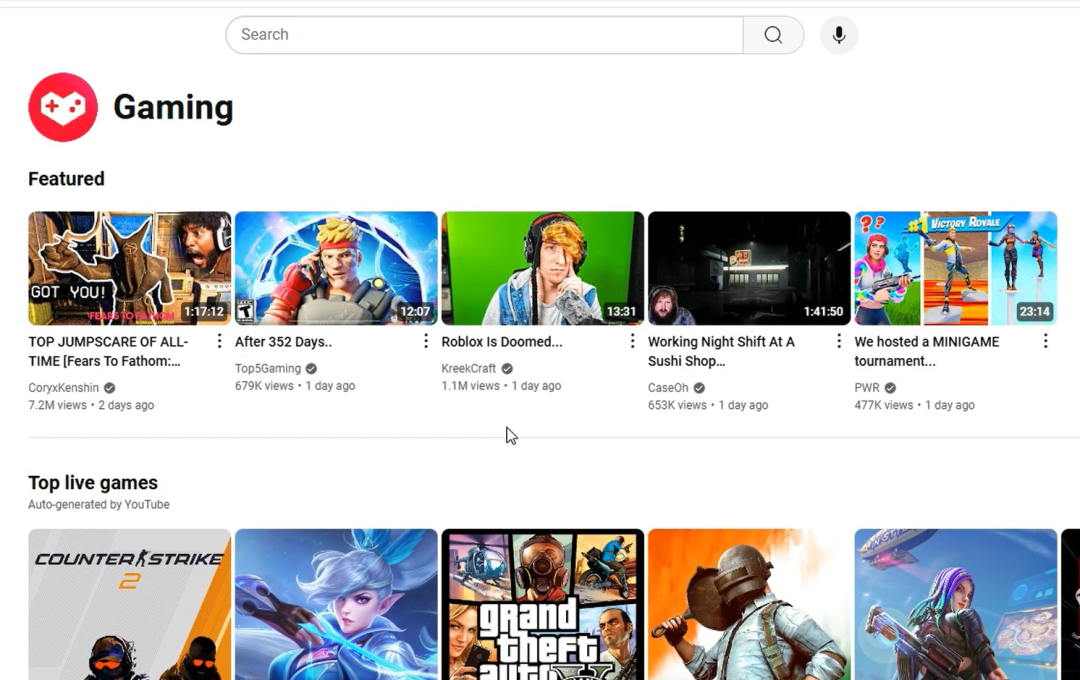Image resolution: width=1080 pixels, height=680 pixels.
Task: Click 7.2M views • 2 days ago text
Action: pyautogui.click(x=91, y=405)
